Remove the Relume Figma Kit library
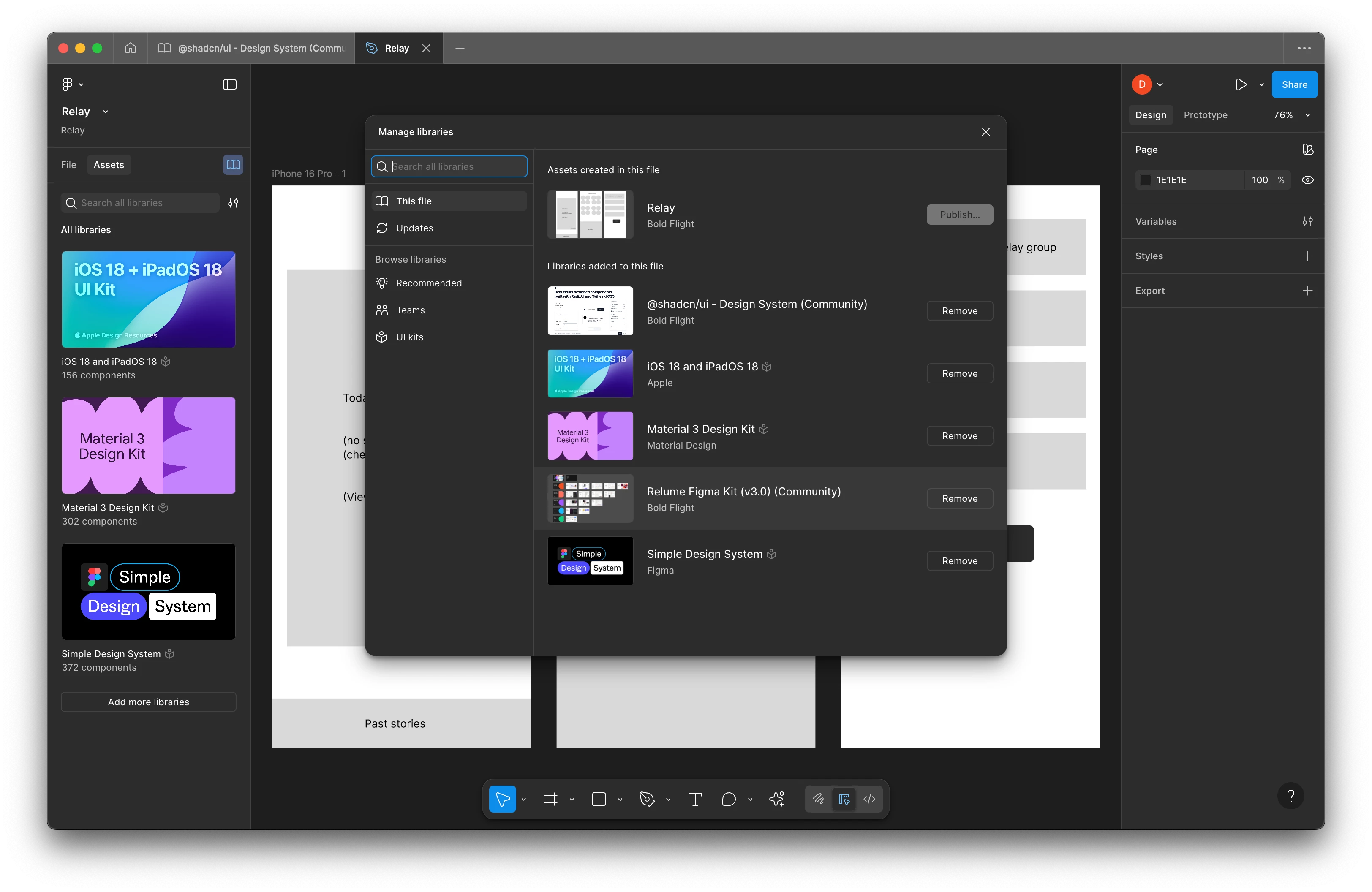The height and width of the screenshot is (892, 1372). (959, 498)
